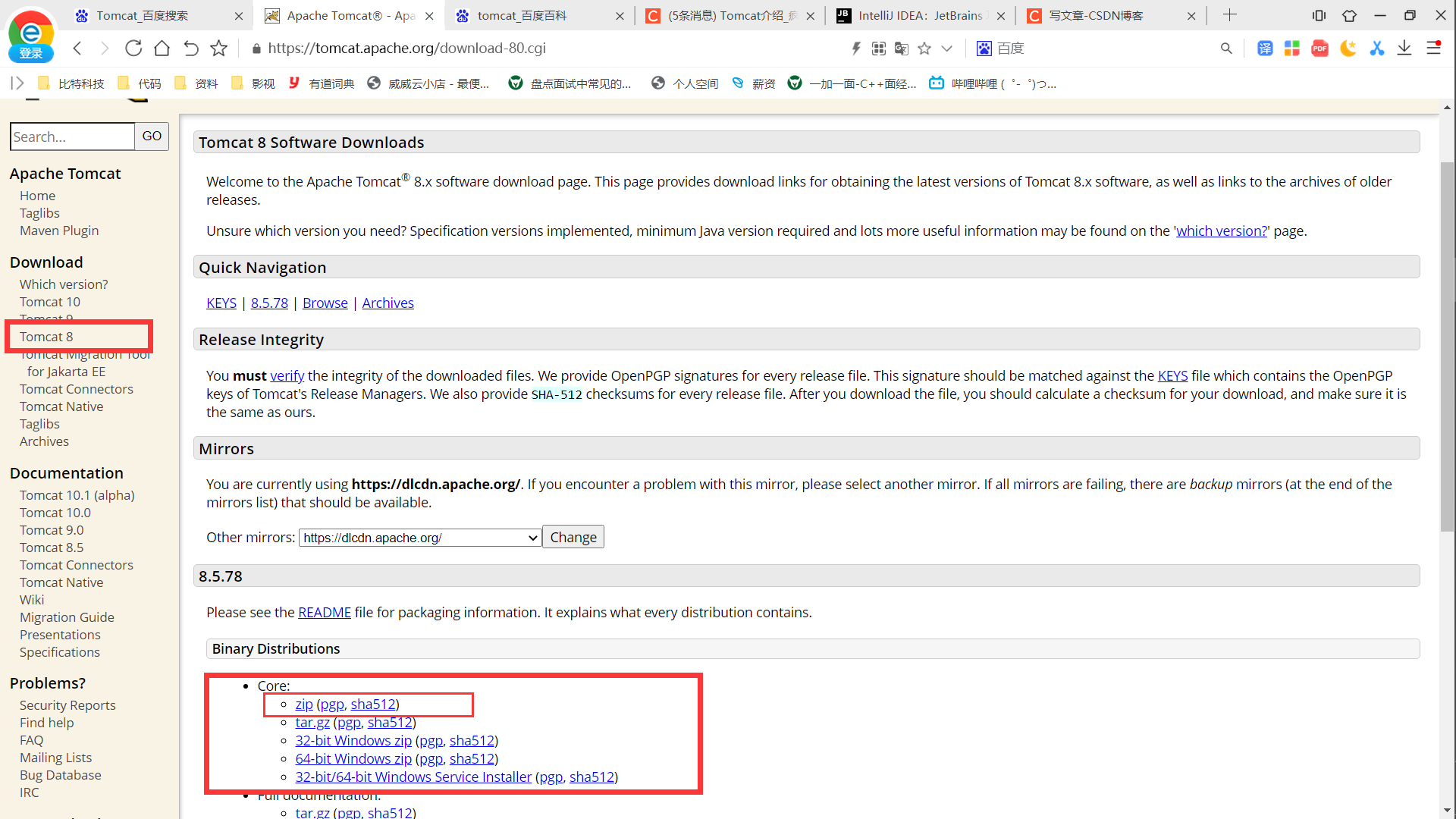Expand the bookmarks sidebar toggle arrow
1456x819 pixels.
pos(17,83)
